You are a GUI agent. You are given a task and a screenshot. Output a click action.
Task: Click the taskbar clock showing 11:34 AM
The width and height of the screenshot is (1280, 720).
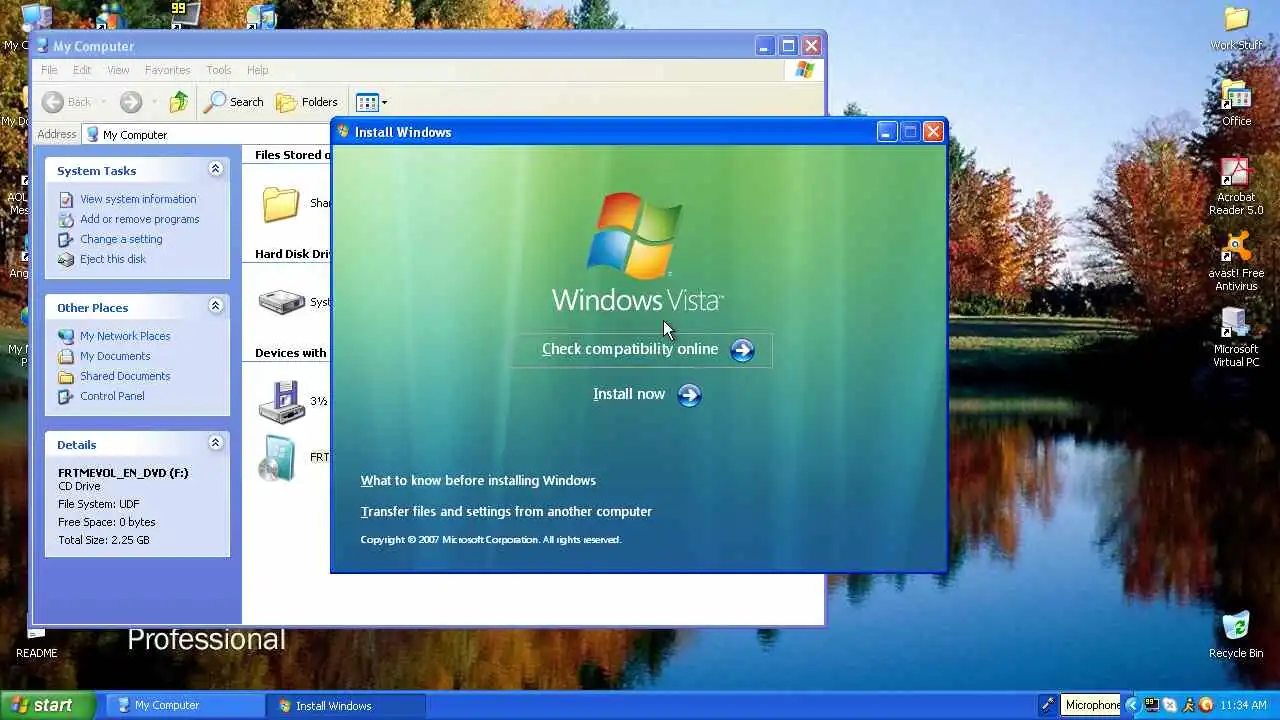click(x=1243, y=705)
